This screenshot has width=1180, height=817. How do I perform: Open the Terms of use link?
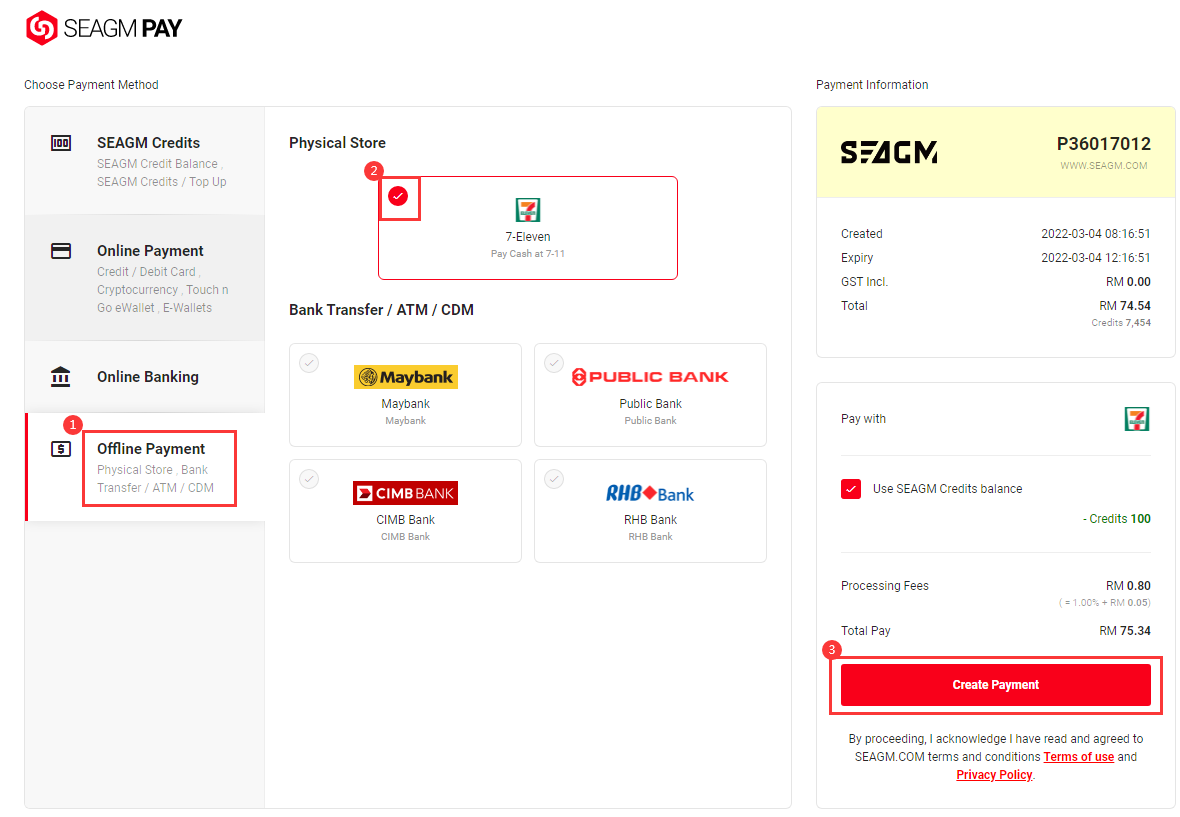click(x=1078, y=757)
